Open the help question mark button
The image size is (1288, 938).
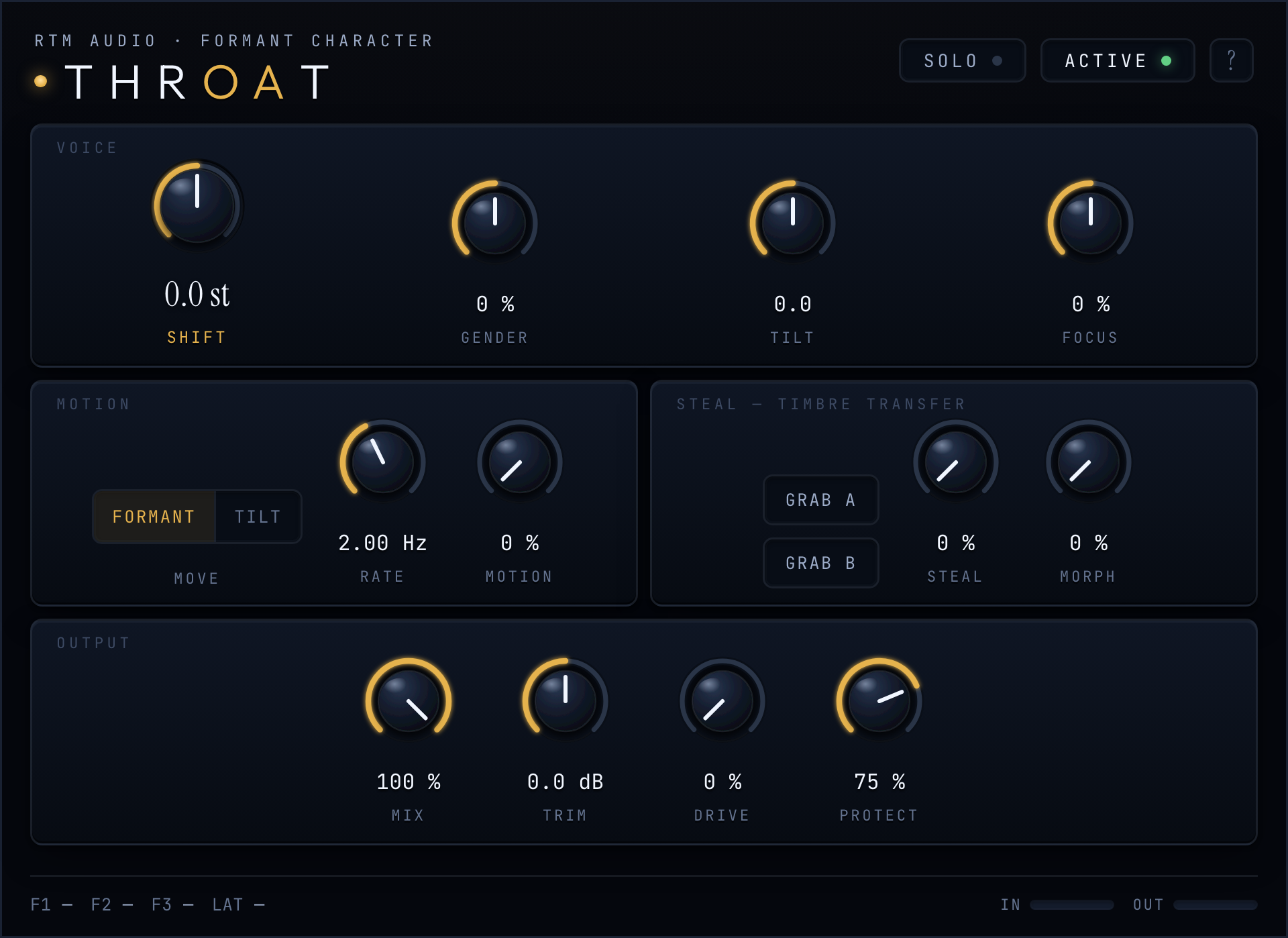(x=1231, y=60)
